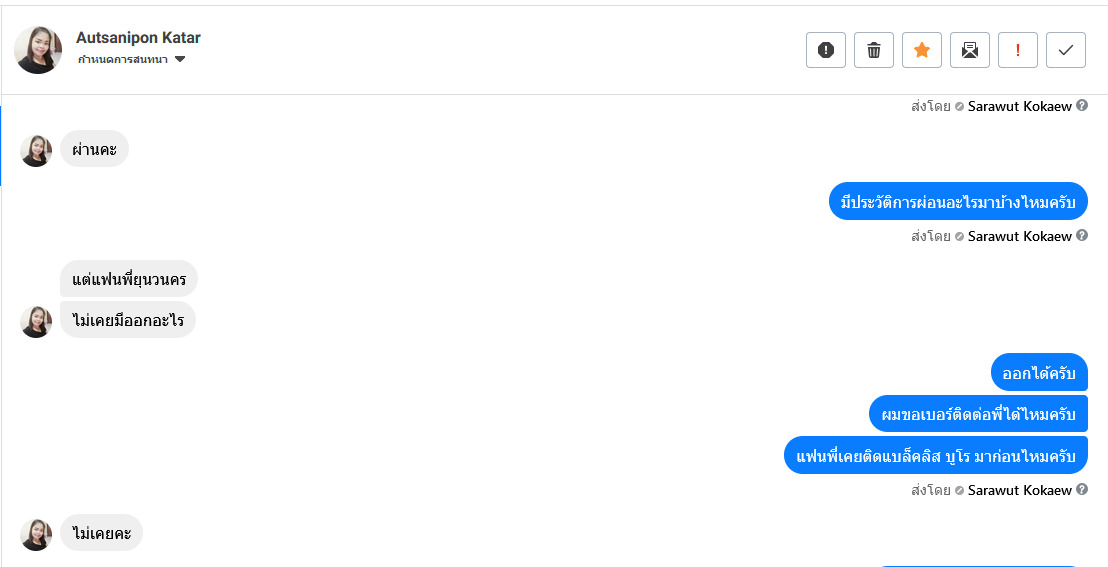The width and height of the screenshot is (1108, 567).
Task: Select the blue ออกได้ครับ message bubble
Action: pos(1039,373)
